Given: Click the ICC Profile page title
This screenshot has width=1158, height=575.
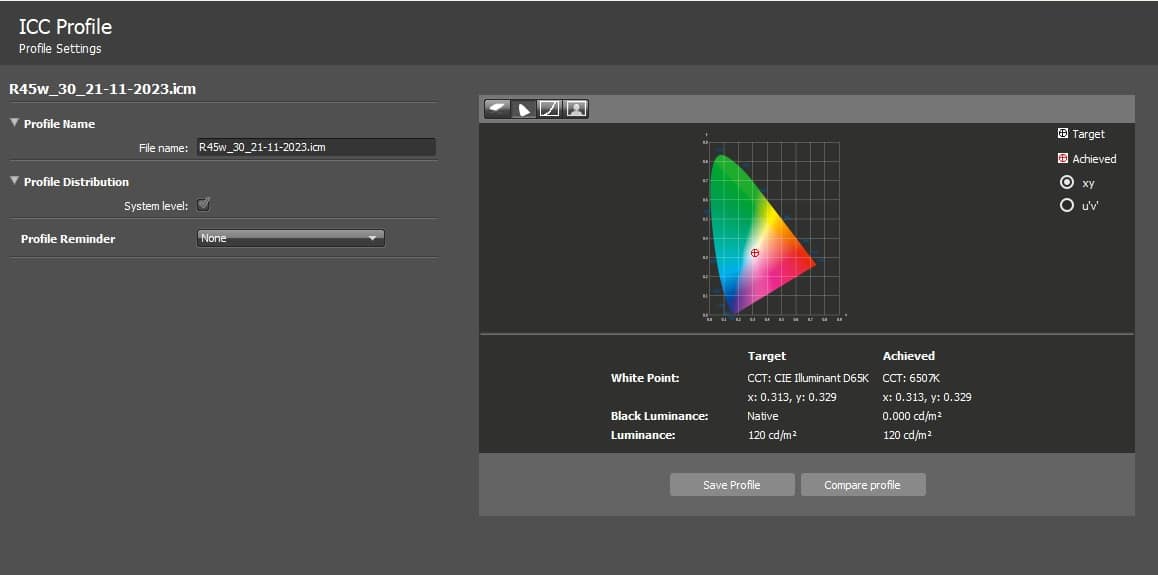Looking at the screenshot, I should (x=65, y=27).
